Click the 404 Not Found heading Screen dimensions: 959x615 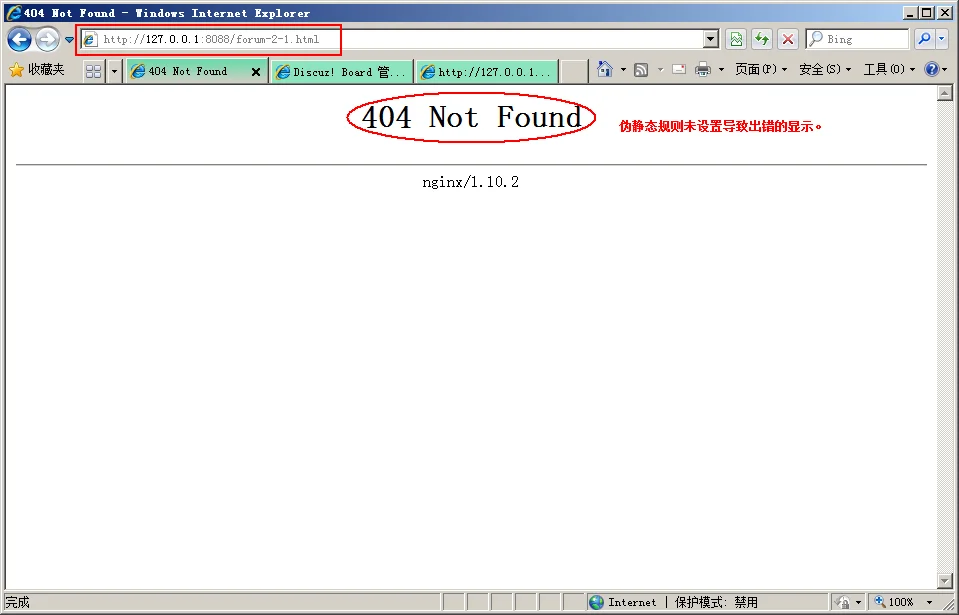[x=471, y=117]
